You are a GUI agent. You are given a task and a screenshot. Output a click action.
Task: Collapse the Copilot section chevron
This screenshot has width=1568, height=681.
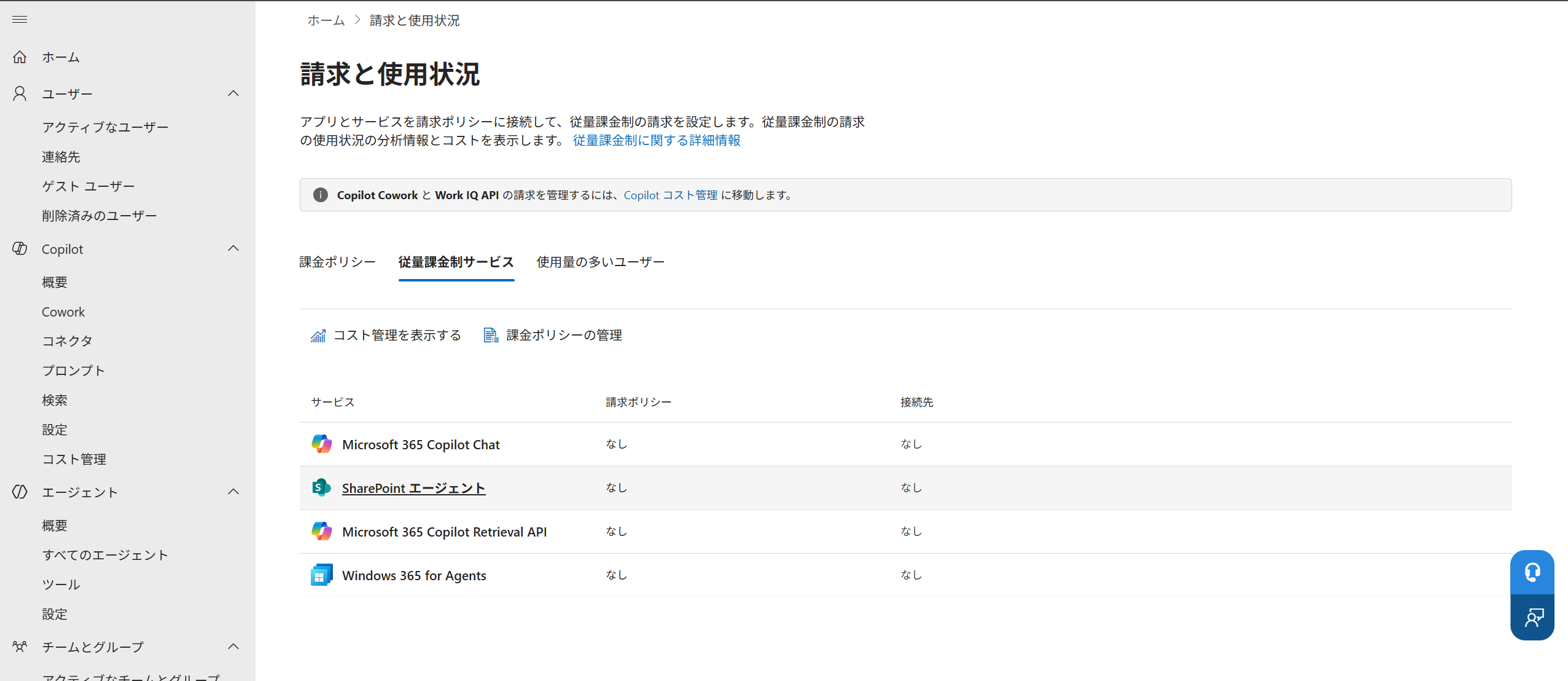233,248
